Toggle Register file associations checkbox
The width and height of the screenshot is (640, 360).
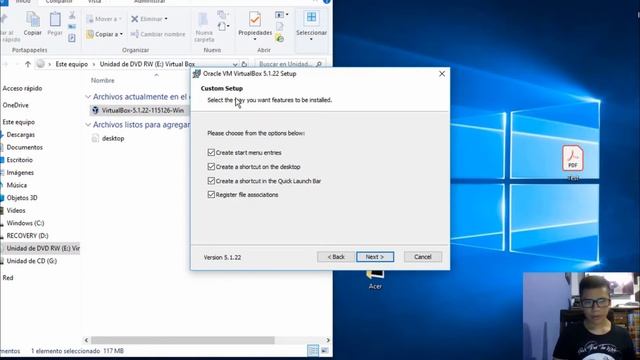(x=211, y=194)
